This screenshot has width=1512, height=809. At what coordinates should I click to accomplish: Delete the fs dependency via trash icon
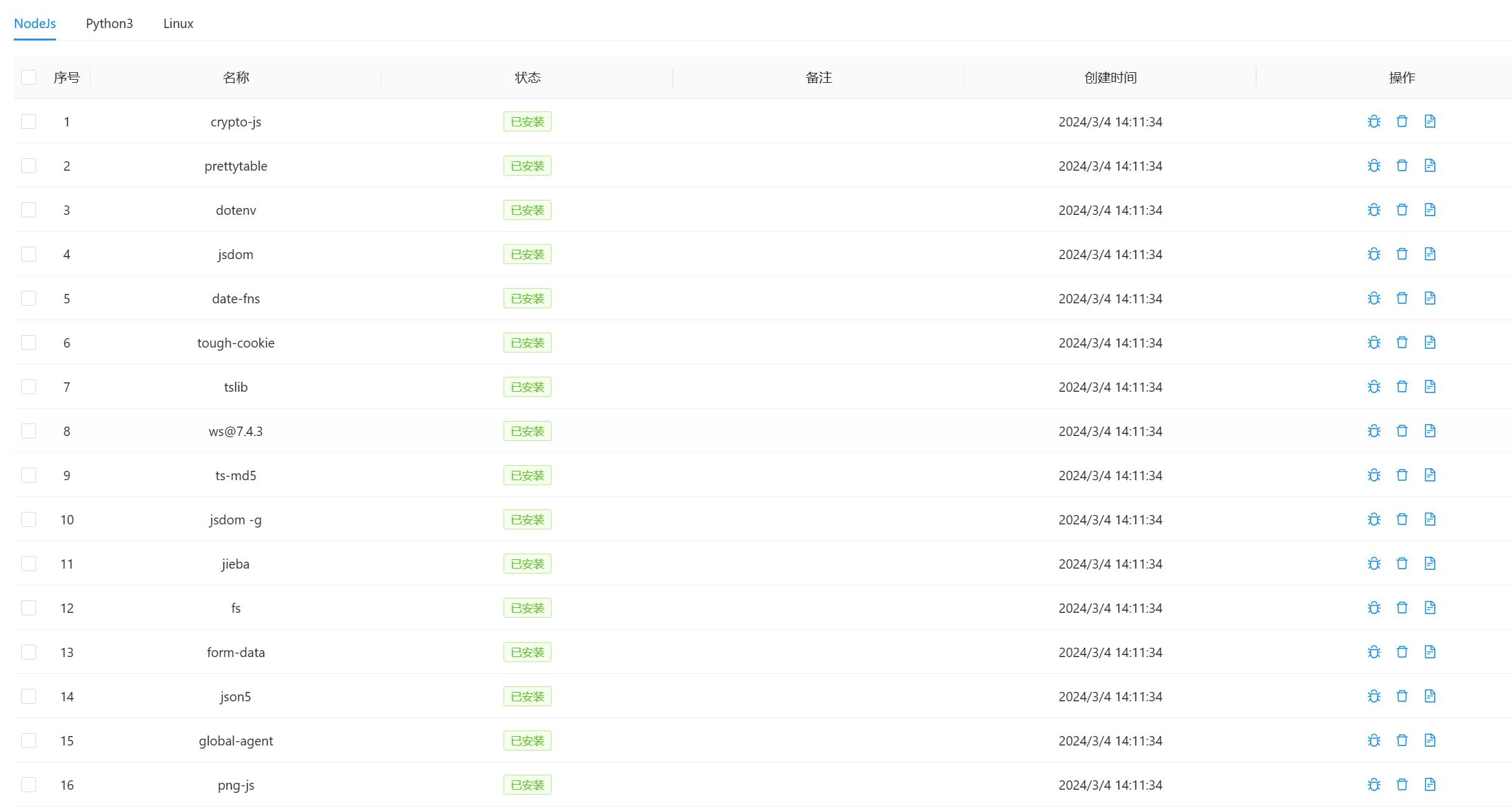pos(1402,608)
